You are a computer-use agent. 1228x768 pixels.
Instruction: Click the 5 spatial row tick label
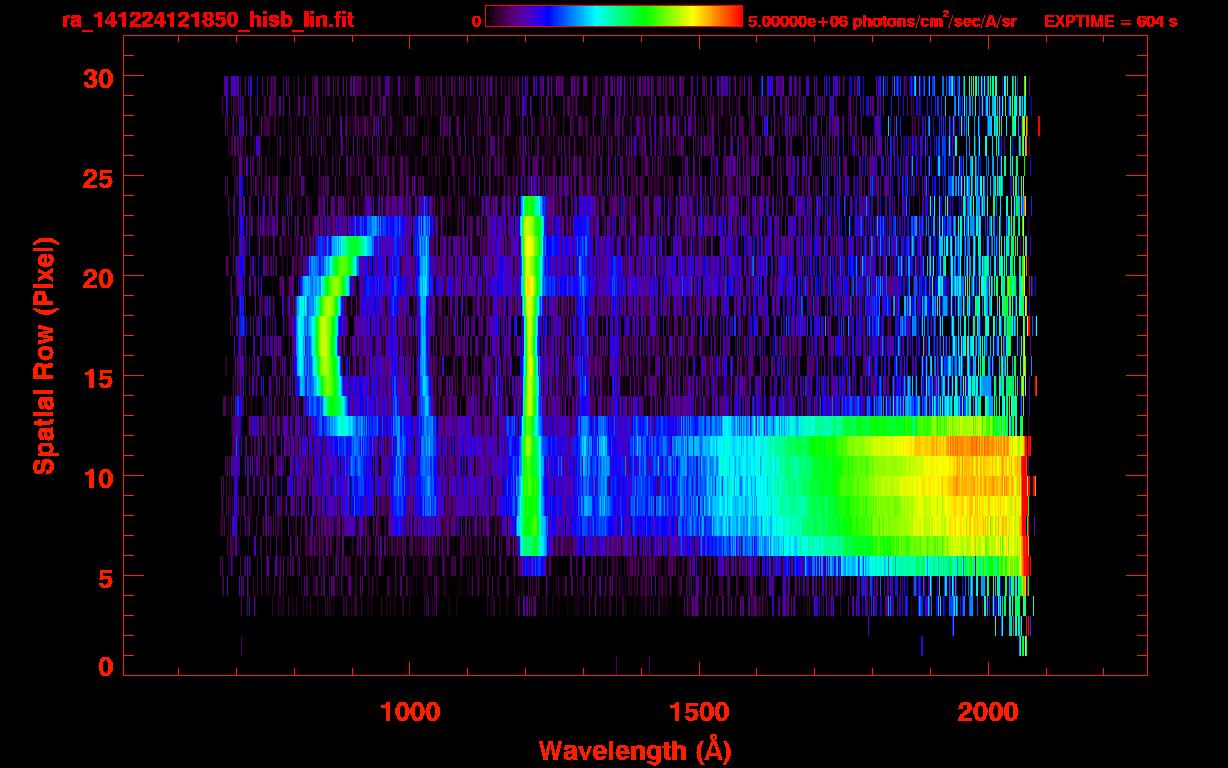pyautogui.click(x=106, y=577)
